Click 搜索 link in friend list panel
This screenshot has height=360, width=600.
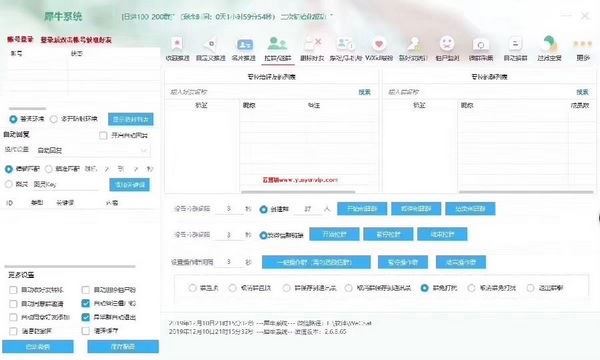364,92
